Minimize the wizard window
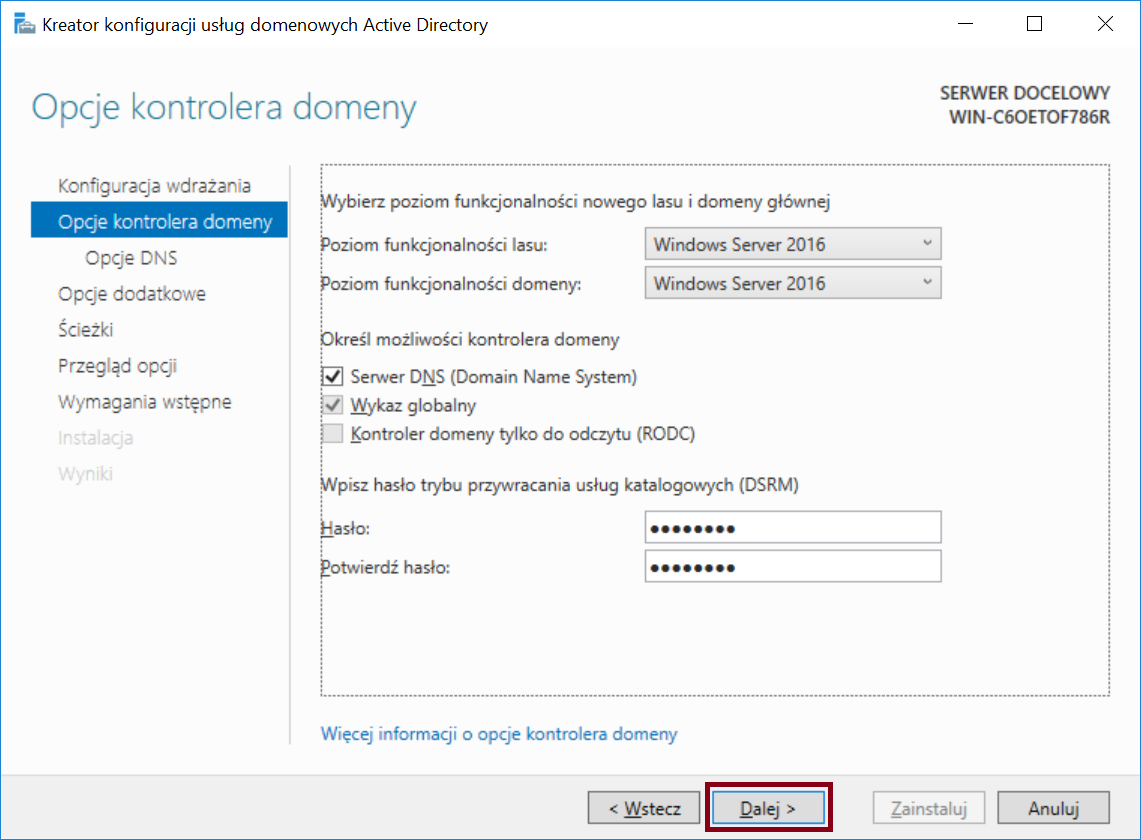The image size is (1141, 840). click(966, 24)
